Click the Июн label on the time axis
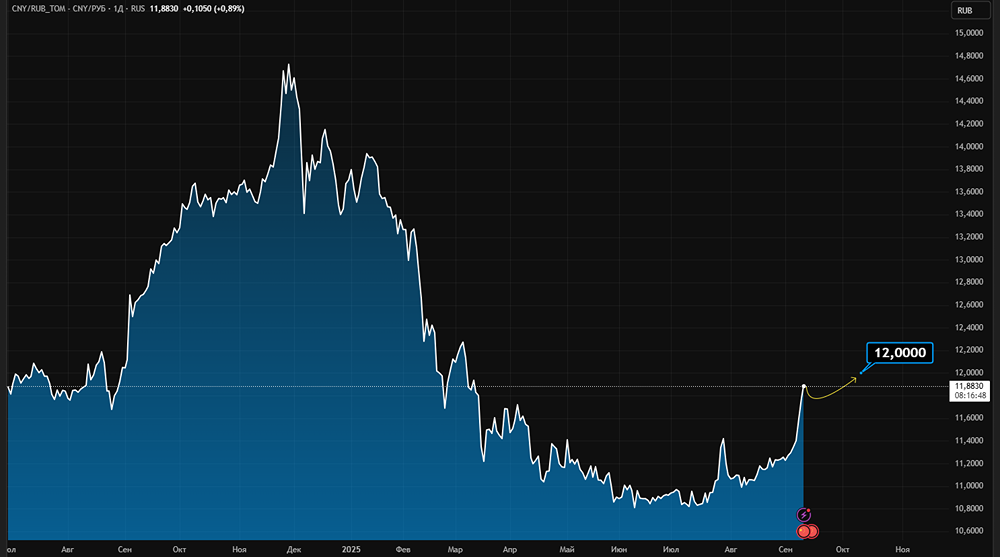This screenshot has height=557, width=1000. pos(619,549)
